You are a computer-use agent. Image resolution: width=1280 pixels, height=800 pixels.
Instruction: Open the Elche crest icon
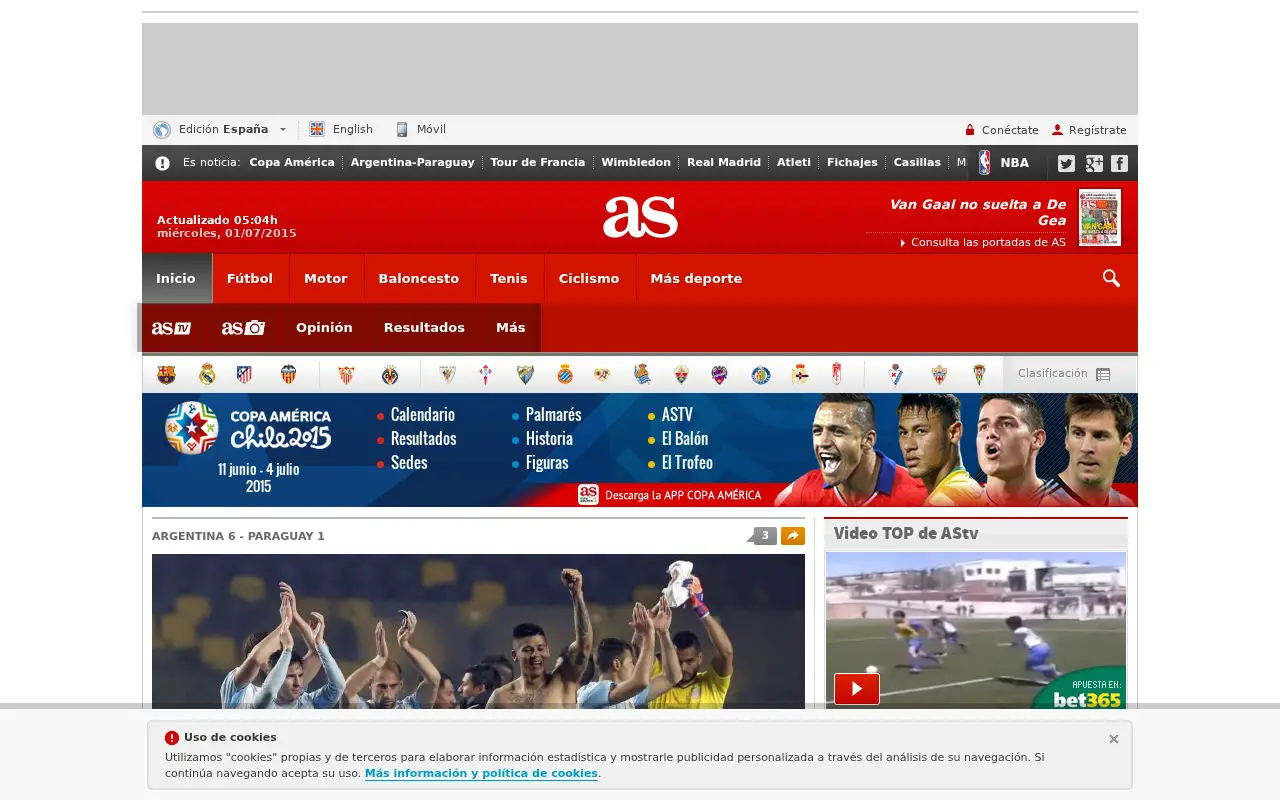pos(681,375)
